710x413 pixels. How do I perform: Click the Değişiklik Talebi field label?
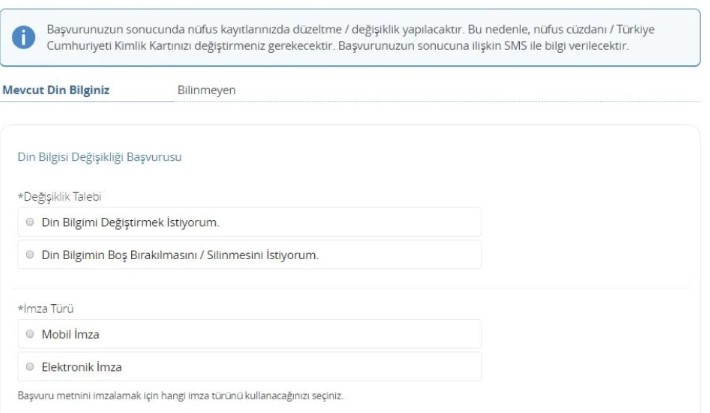click(60, 196)
